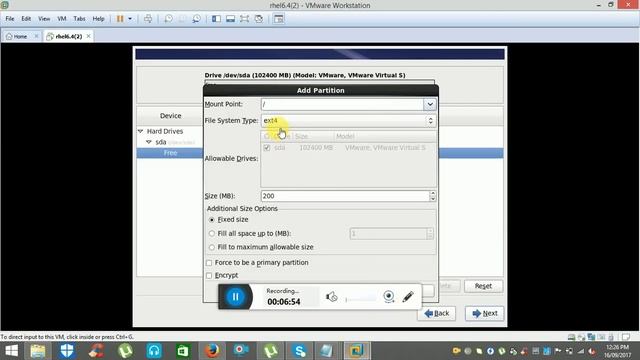
Task: Enable the Encrypt checkbox
Action: tap(209, 276)
